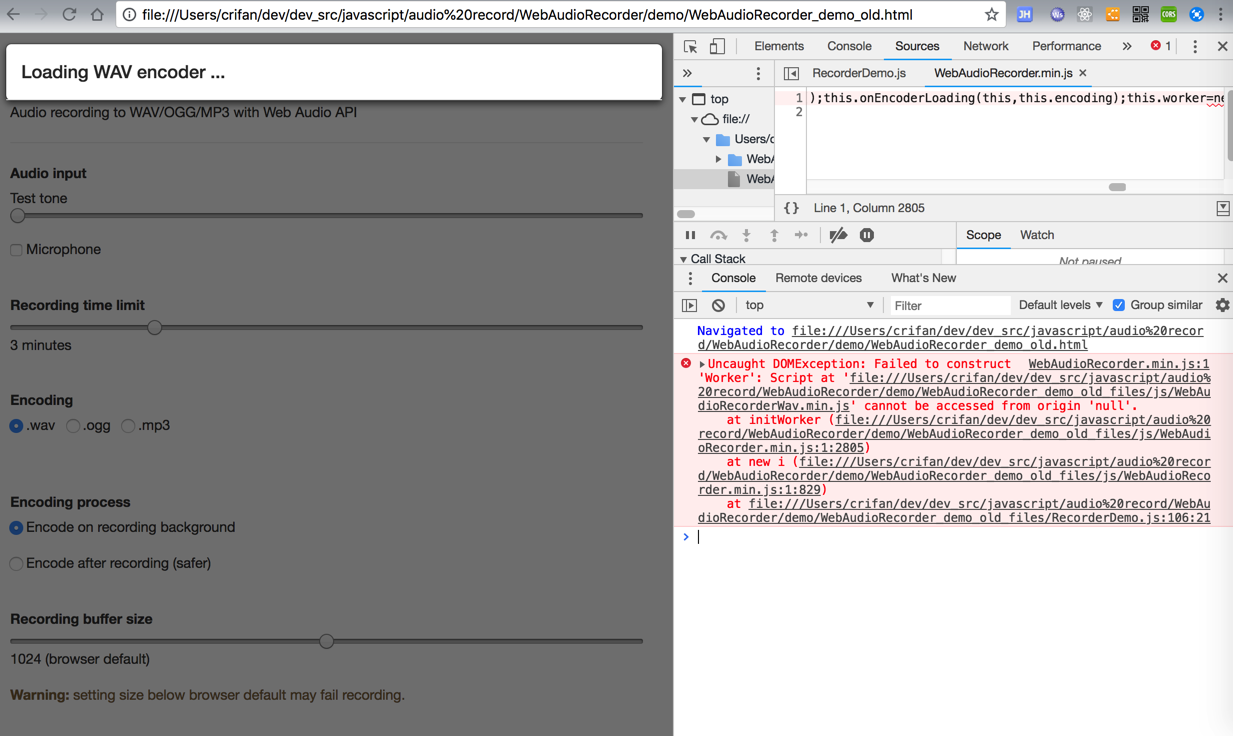This screenshot has height=736, width=1233.
Task: Show the console sidebar
Action: click(x=690, y=305)
